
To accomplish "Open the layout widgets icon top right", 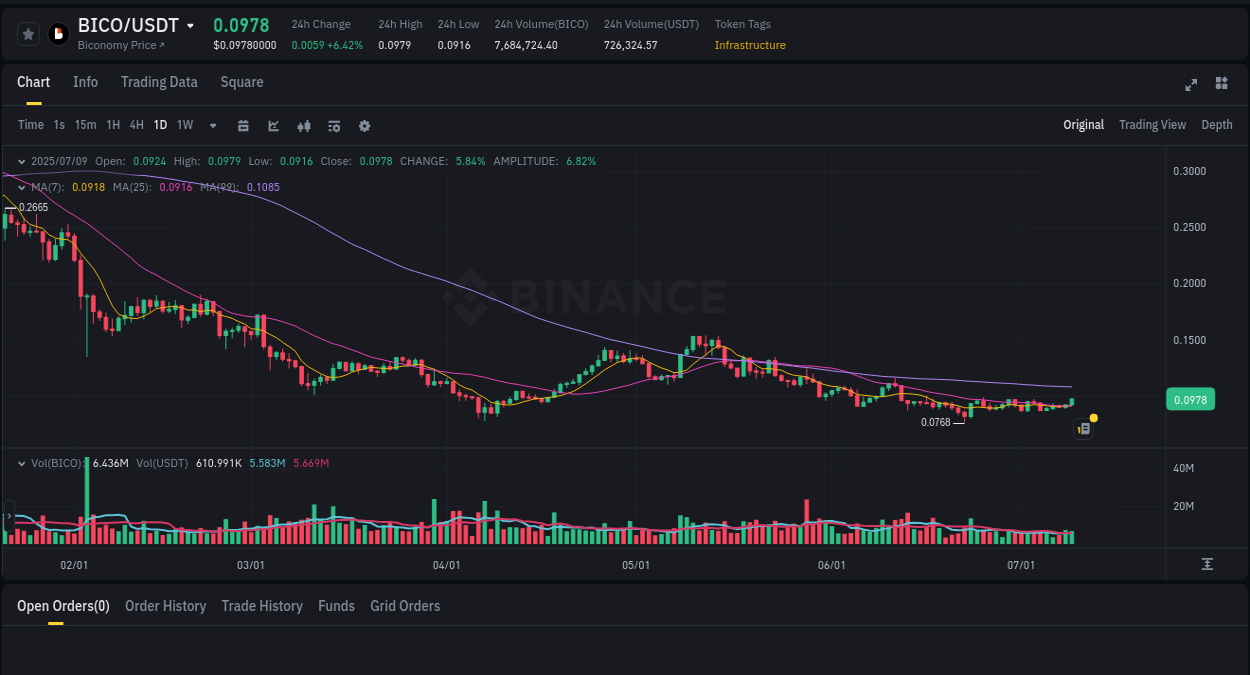I will [1221, 84].
